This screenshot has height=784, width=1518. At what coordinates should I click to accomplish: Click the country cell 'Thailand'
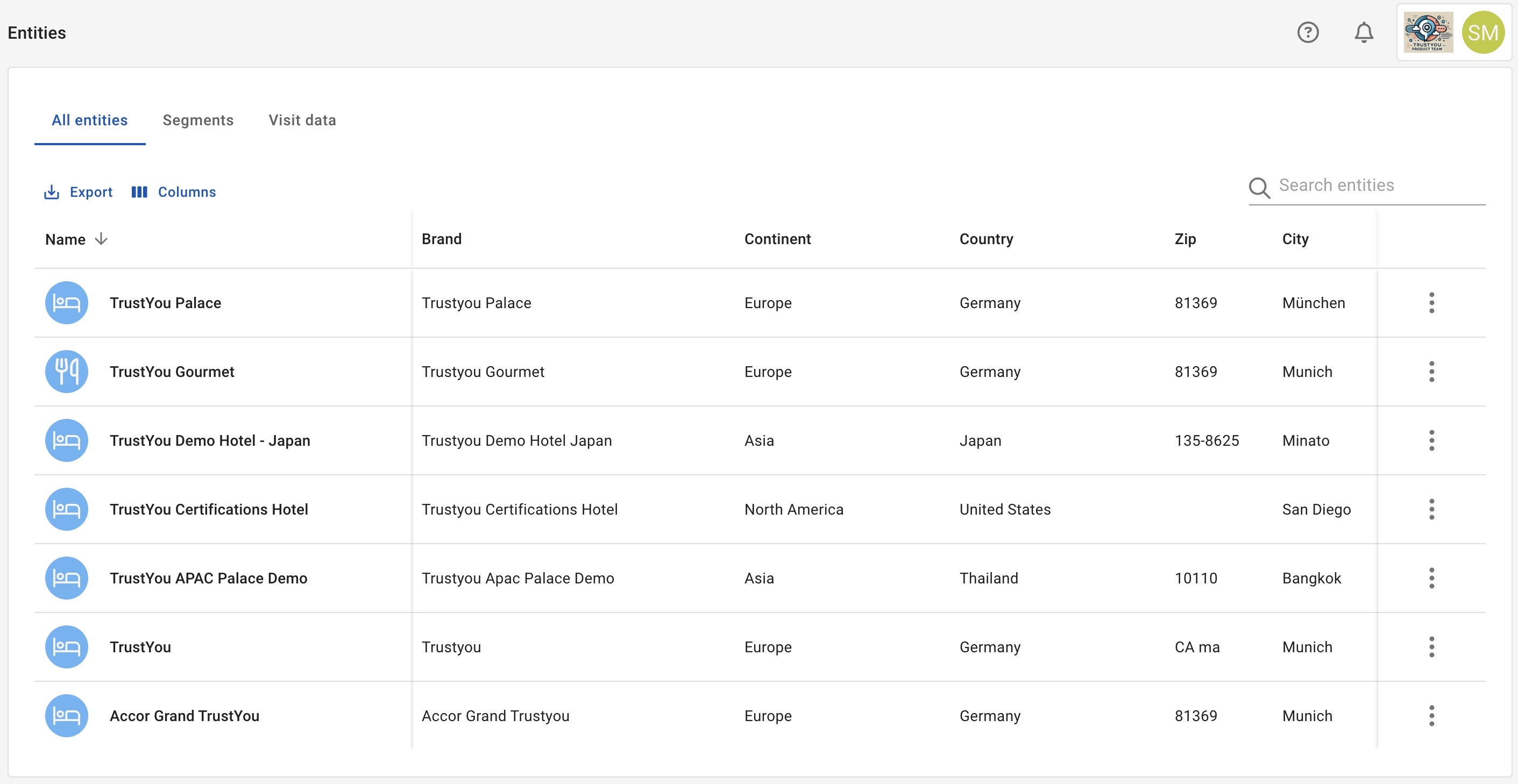988,579
